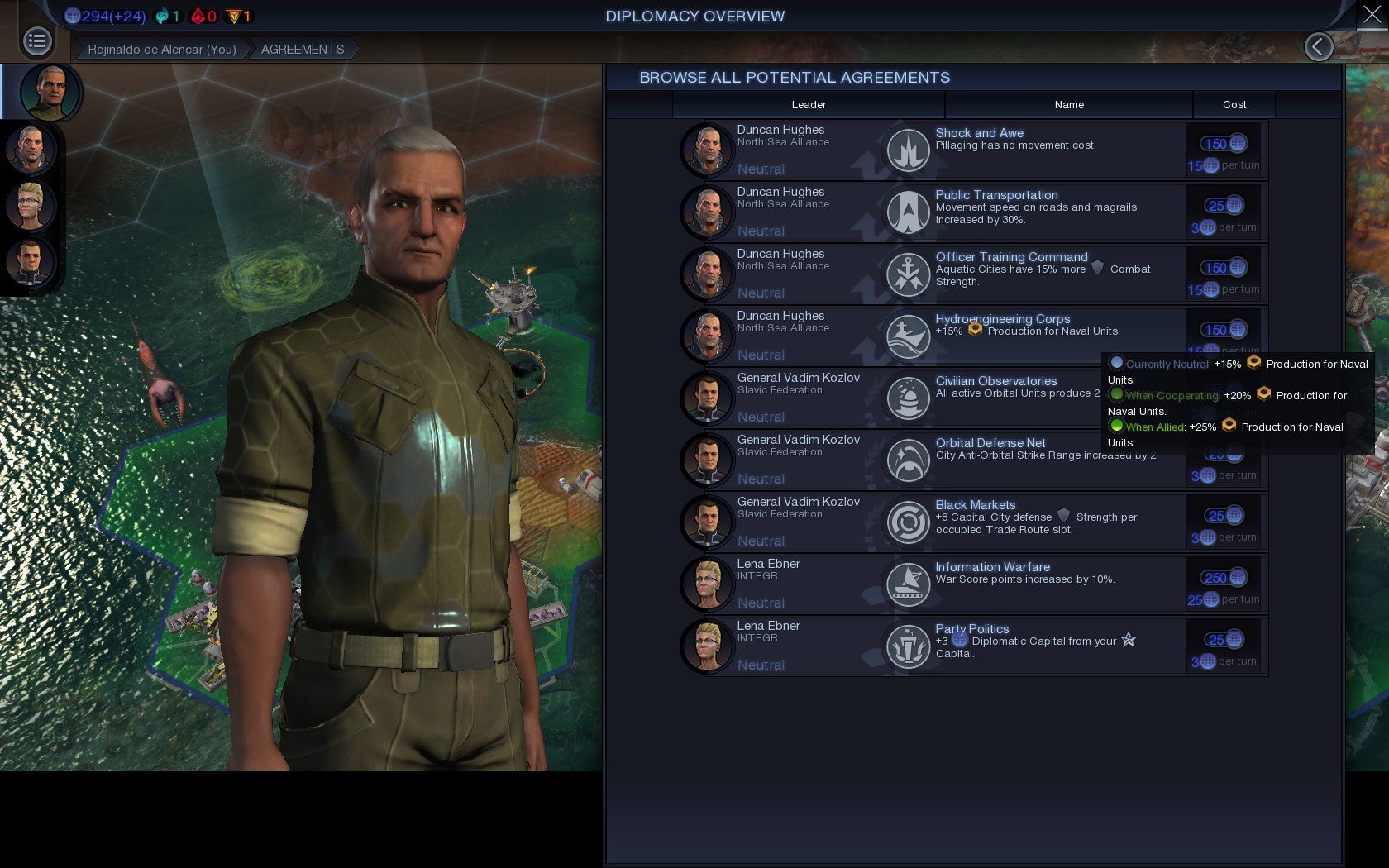Open the main menu list icon

coord(37,41)
